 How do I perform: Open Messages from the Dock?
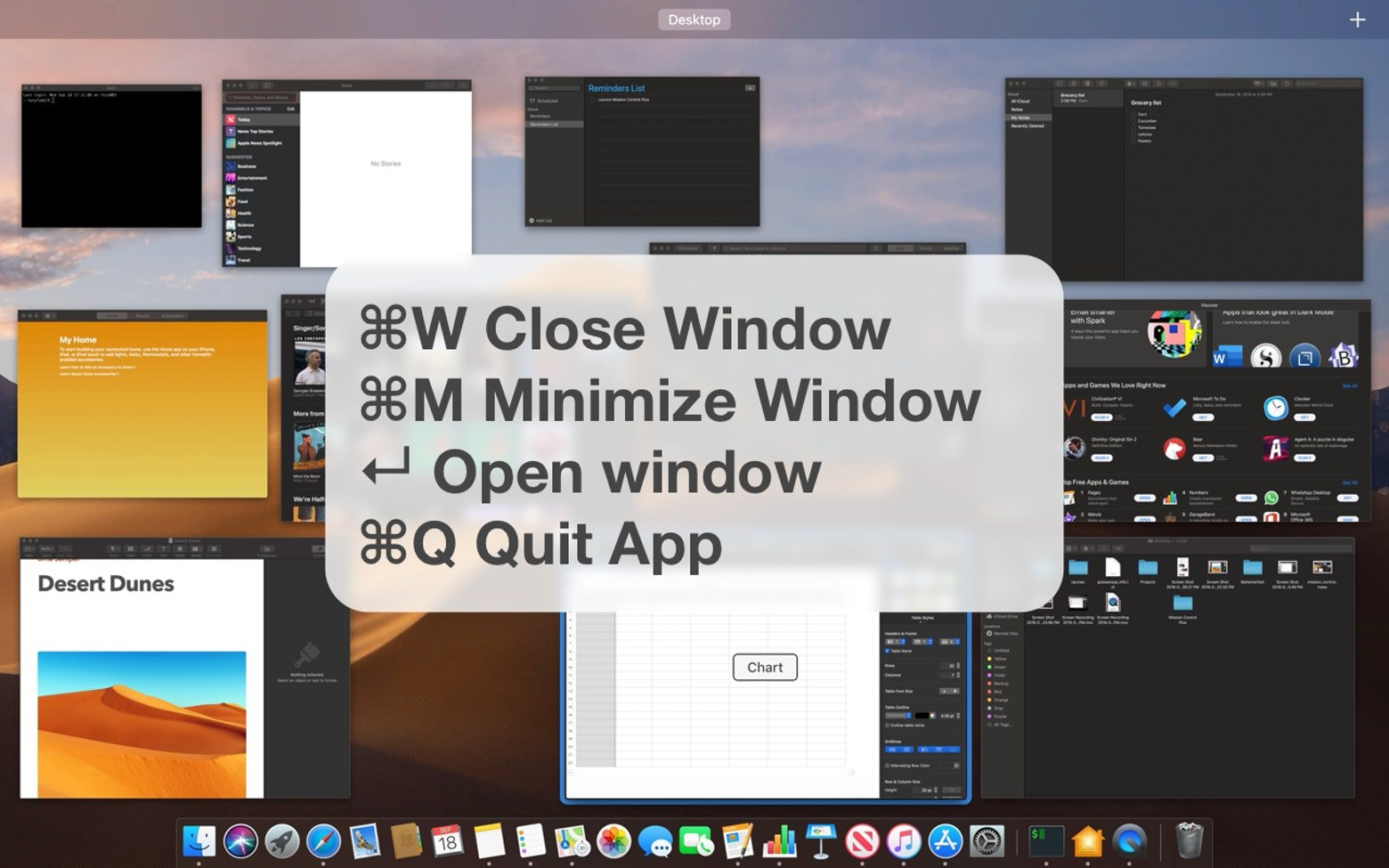click(x=655, y=841)
